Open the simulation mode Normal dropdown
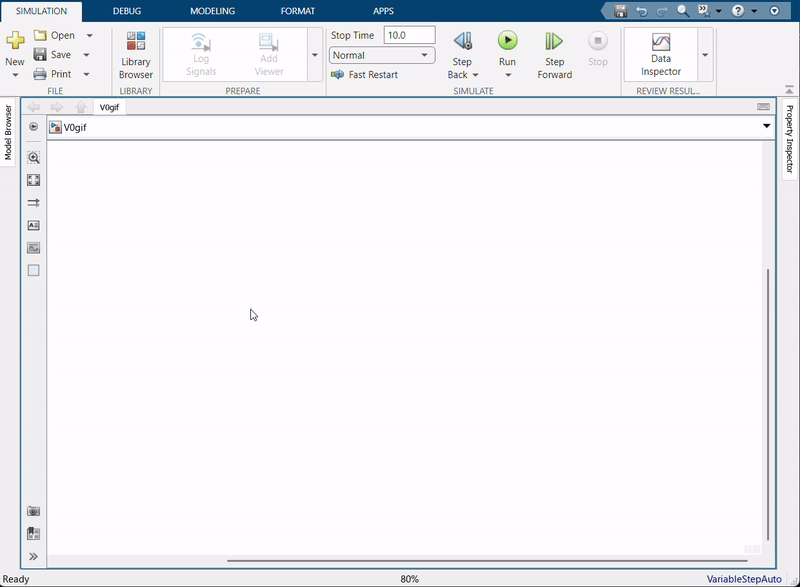The height and width of the screenshot is (587, 800). [382, 56]
